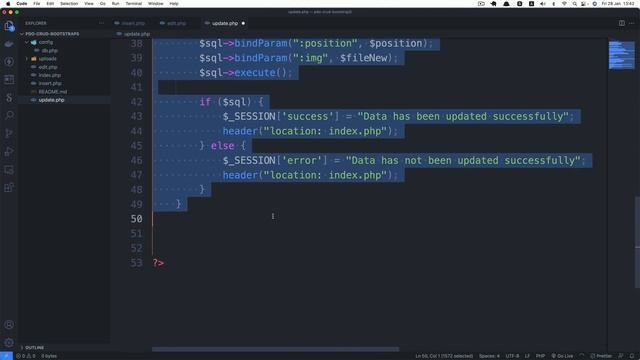
Task: Place cursor on empty line 51
Action: [x=380, y=233]
